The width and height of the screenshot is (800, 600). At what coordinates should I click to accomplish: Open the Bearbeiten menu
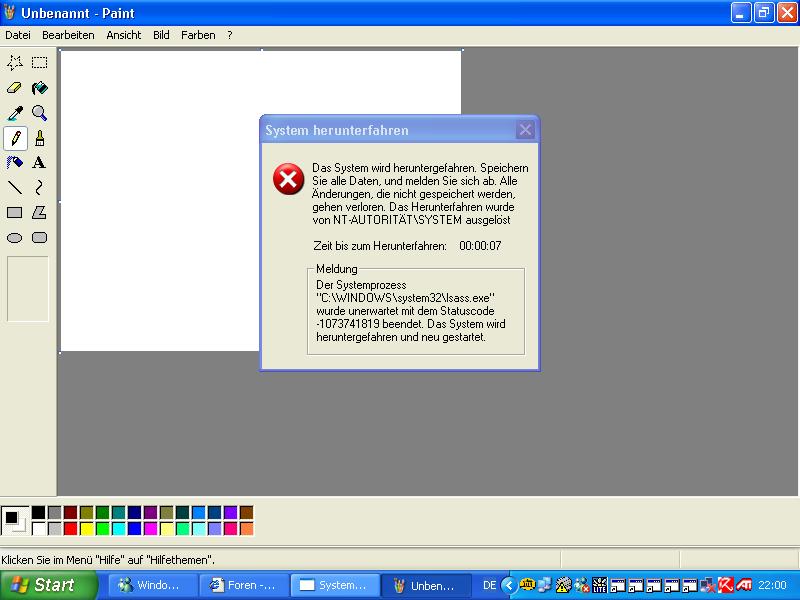68,35
